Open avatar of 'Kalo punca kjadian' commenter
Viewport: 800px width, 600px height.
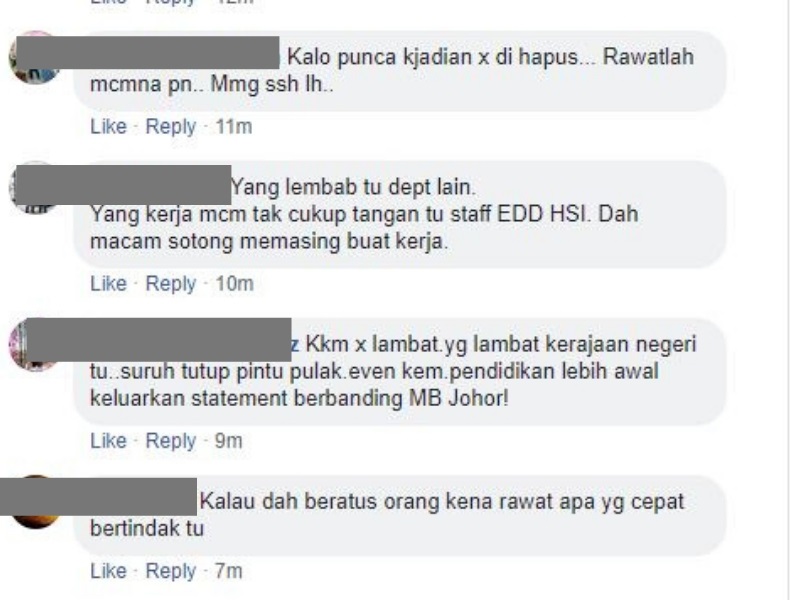pyautogui.click(x=35, y=57)
